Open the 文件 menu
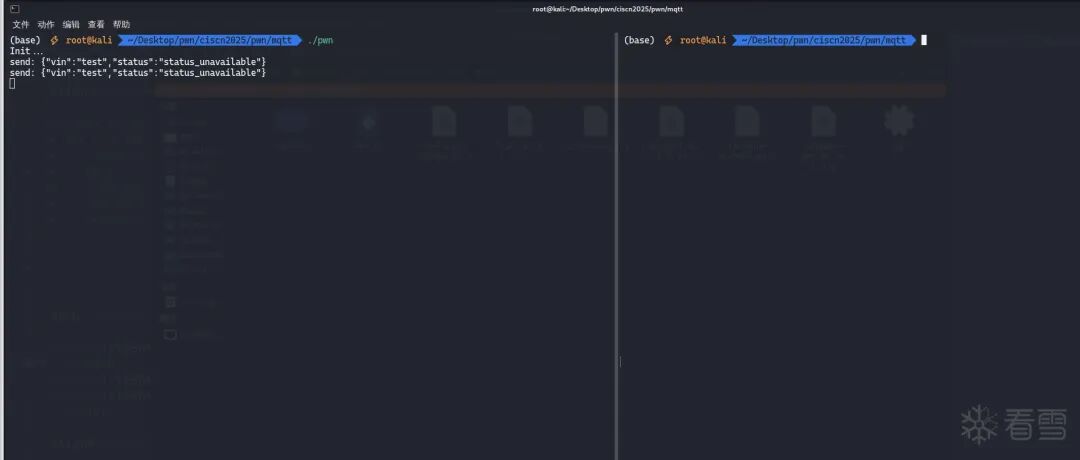Image resolution: width=1080 pixels, height=460 pixels. tap(21, 24)
